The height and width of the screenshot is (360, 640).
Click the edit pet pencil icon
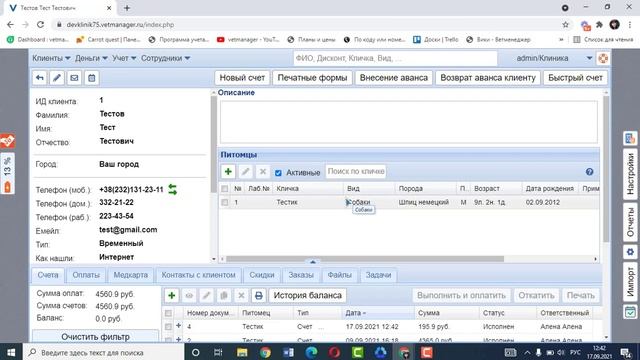245,172
